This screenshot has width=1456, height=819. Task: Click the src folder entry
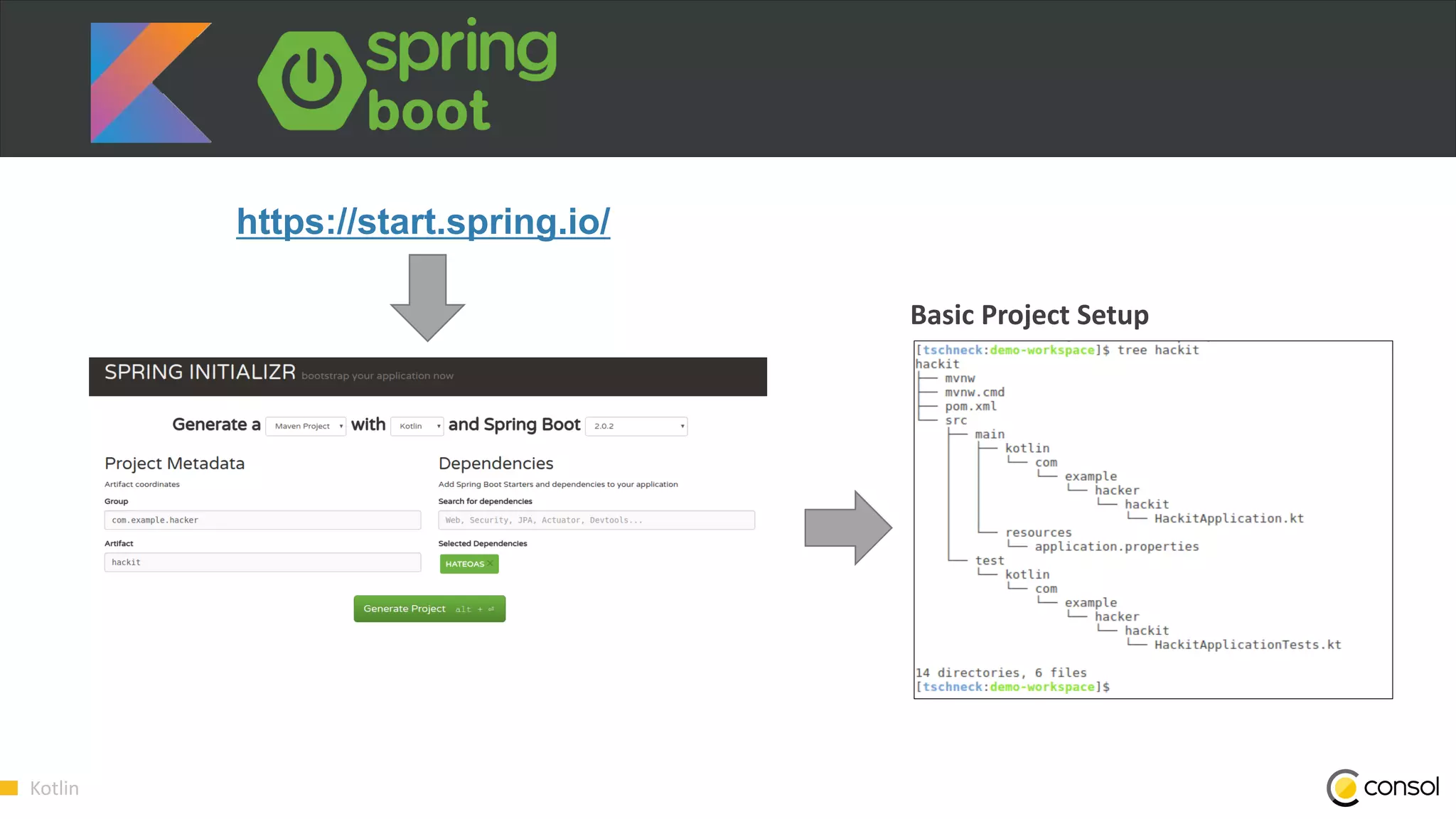coord(956,421)
